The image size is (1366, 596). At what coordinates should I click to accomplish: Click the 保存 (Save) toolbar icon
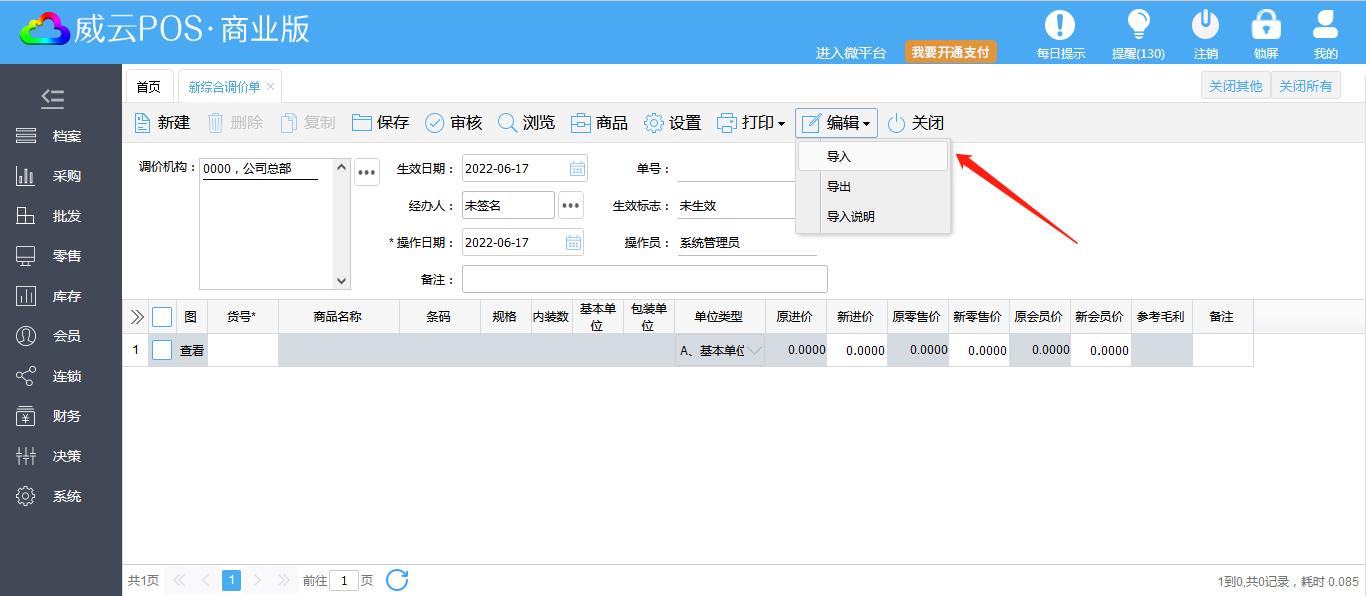(361, 123)
